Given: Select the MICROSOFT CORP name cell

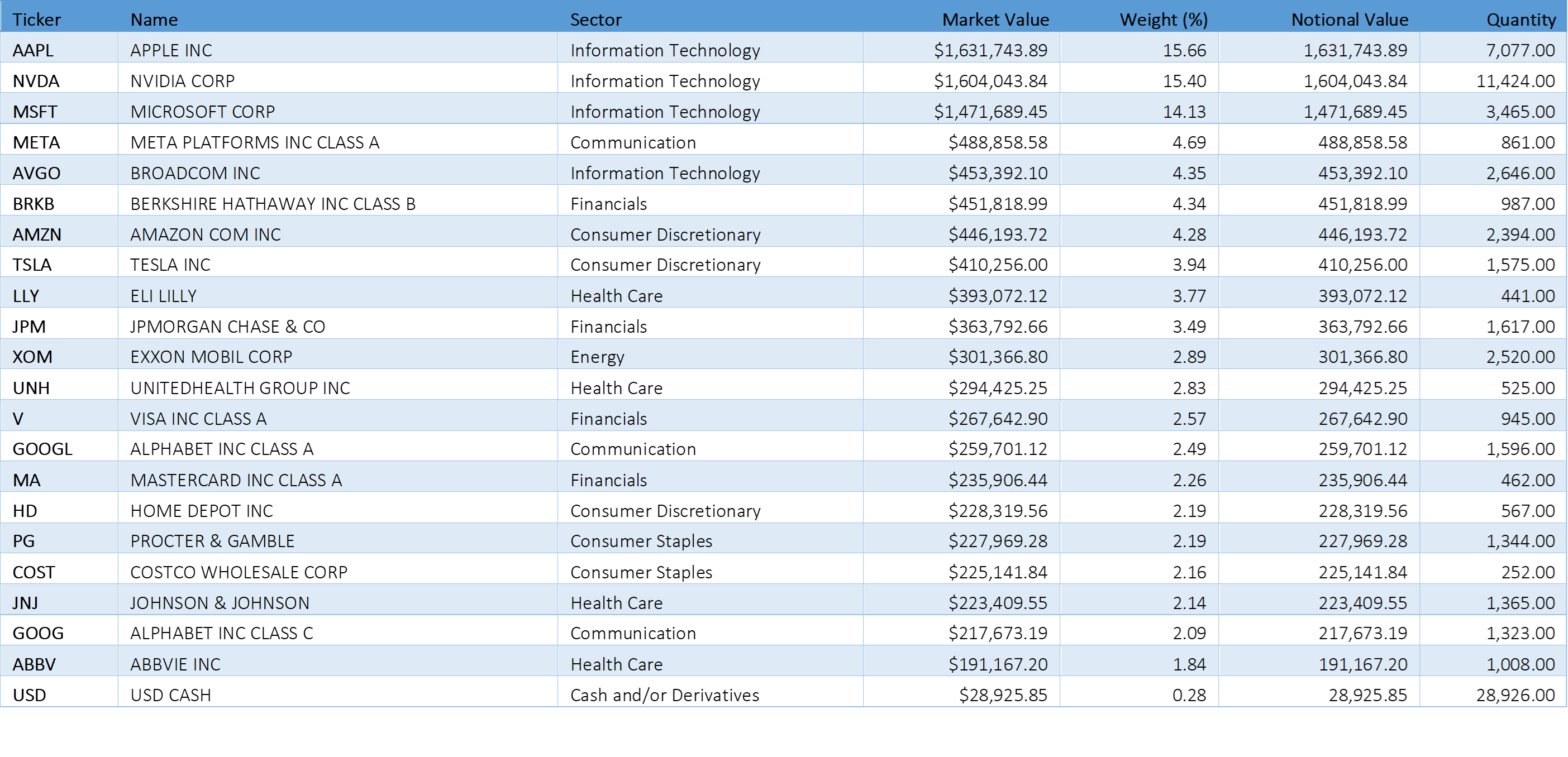Looking at the screenshot, I should pos(203,111).
